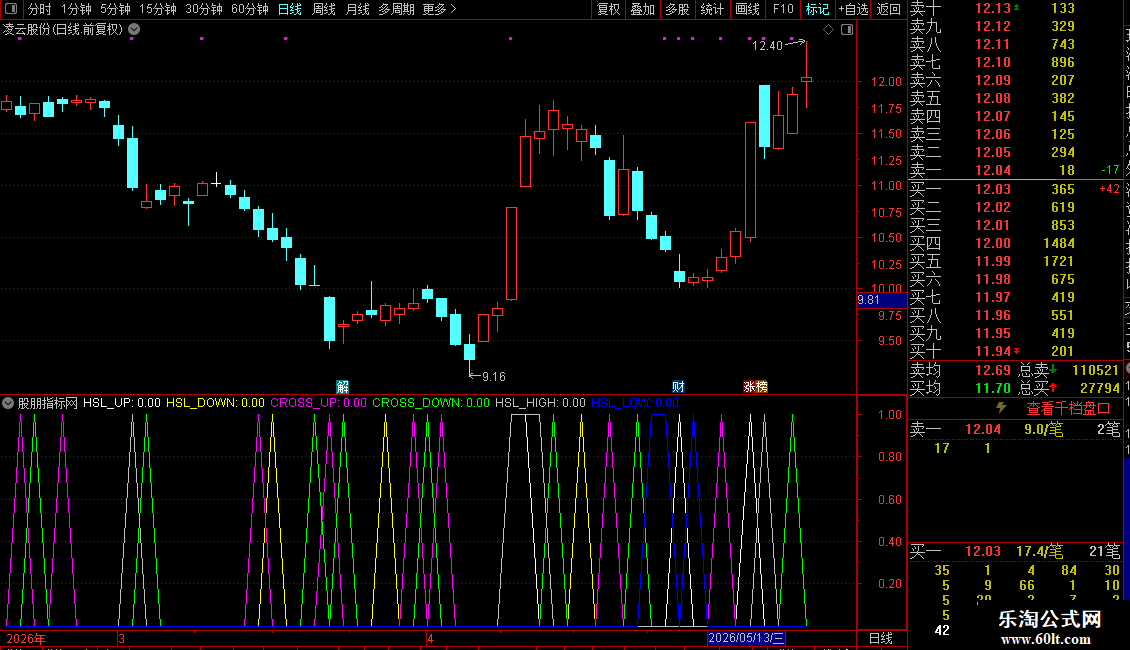
Task: Select the 30分钟 period
Action: pyautogui.click(x=204, y=9)
